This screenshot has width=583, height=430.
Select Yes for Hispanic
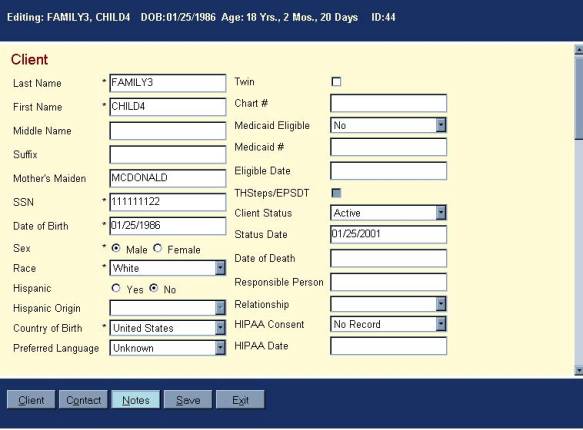pyautogui.click(x=116, y=288)
